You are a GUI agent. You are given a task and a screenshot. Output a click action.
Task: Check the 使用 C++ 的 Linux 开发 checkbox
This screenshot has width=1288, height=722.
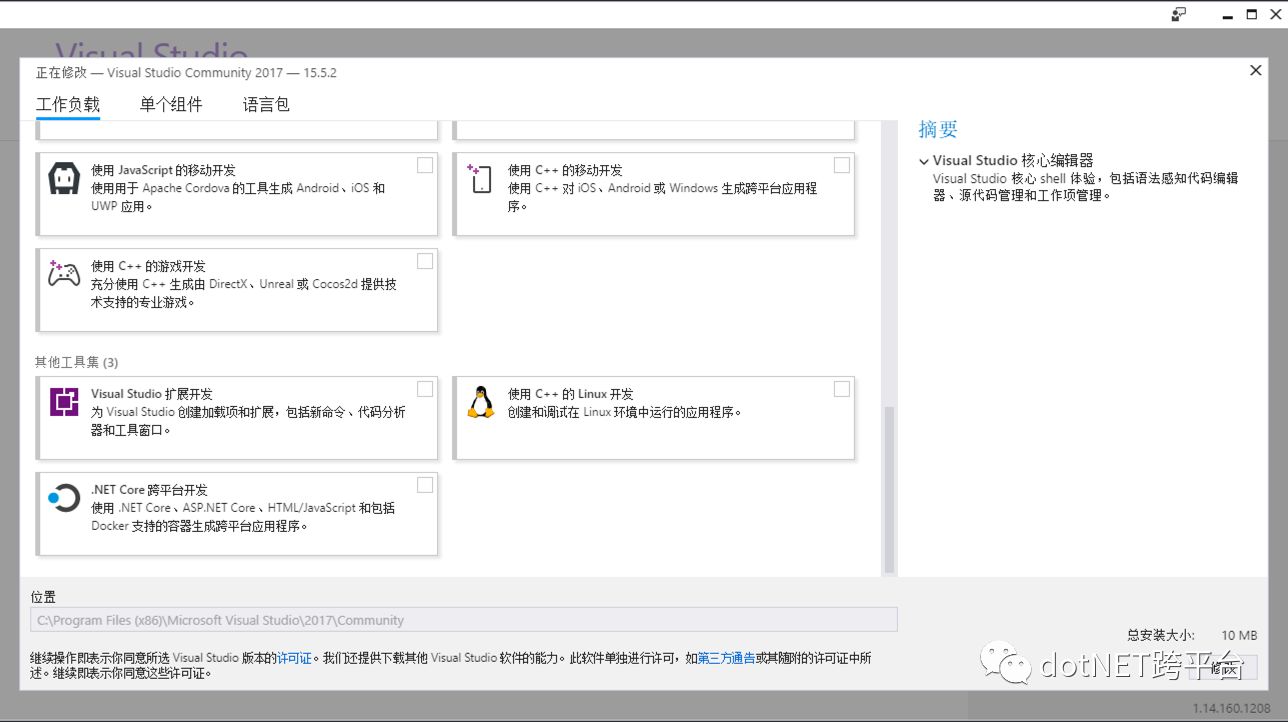tap(842, 389)
